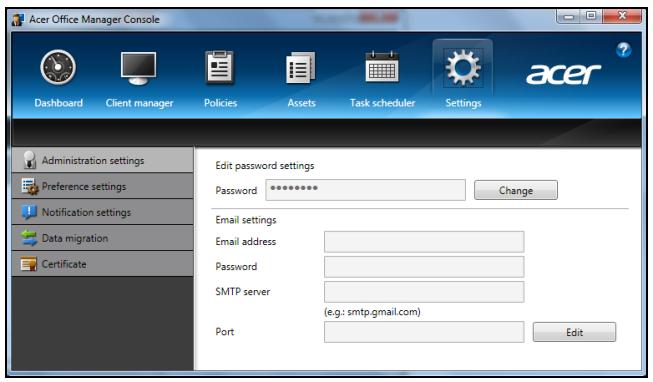The width and height of the screenshot is (653, 382).
Task: Select the Settings gear icon
Action: tap(463, 67)
